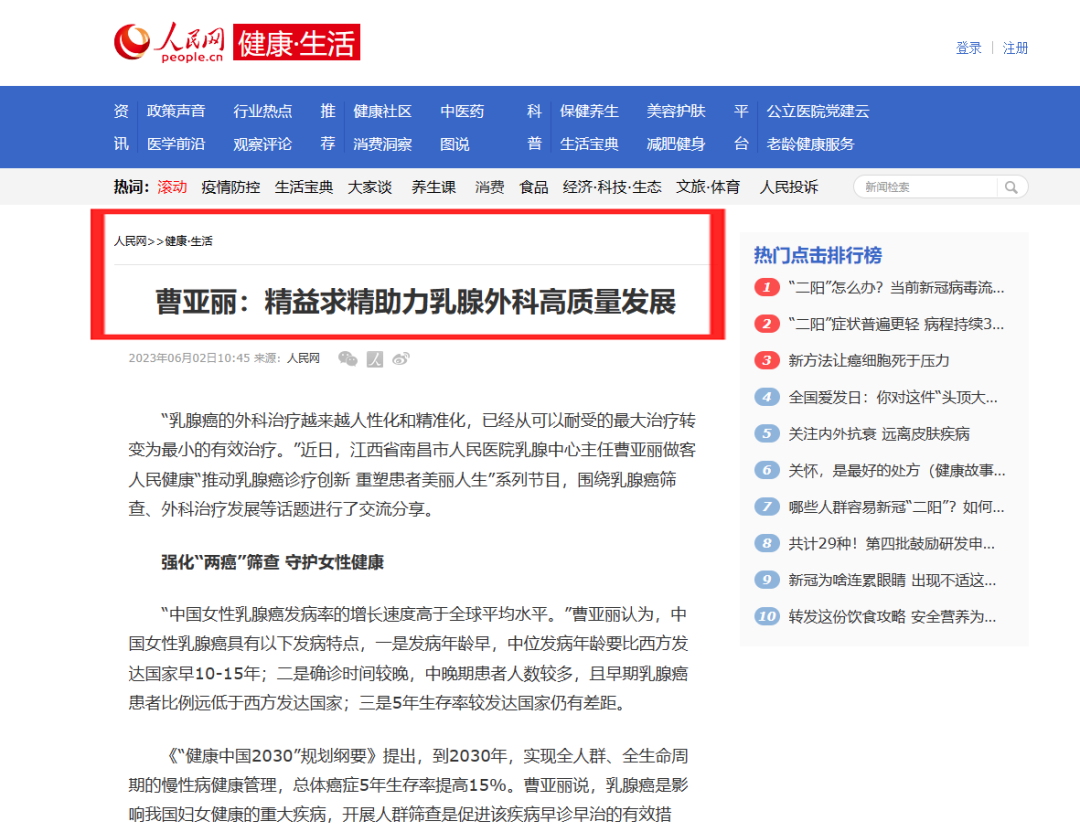Click ranking badge number 10
1080x832 pixels.
(767, 616)
